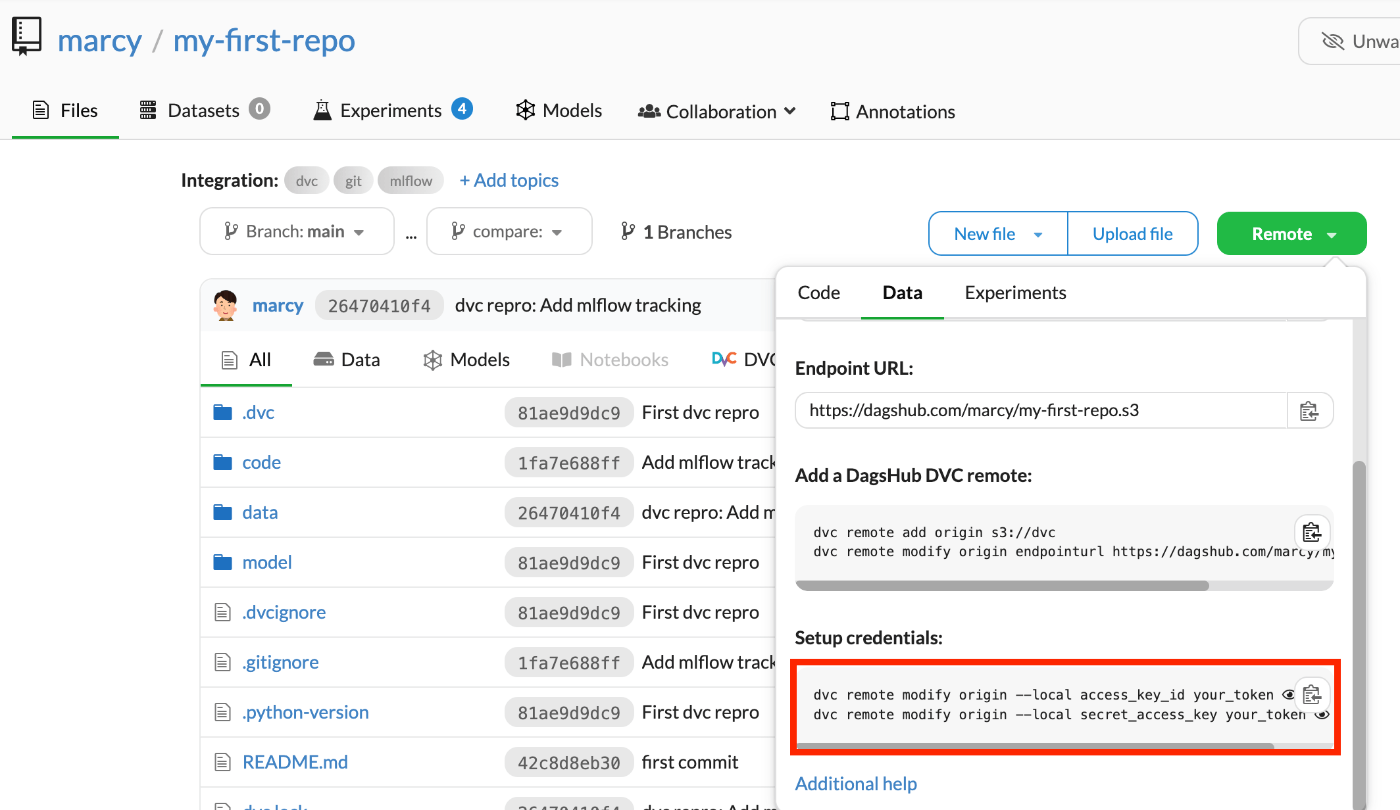Open the .python-version file

pyautogui.click(x=305, y=712)
